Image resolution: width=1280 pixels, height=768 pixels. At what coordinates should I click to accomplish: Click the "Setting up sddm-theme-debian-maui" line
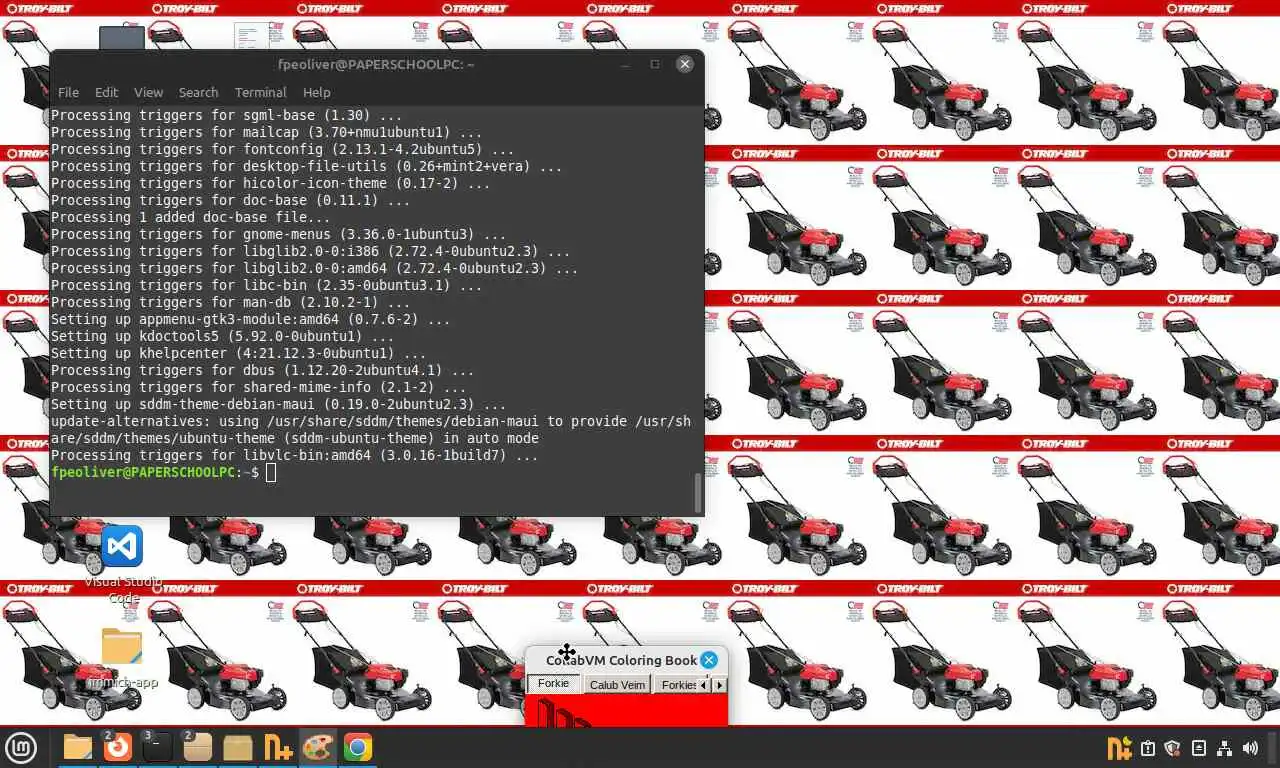point(279,404)
